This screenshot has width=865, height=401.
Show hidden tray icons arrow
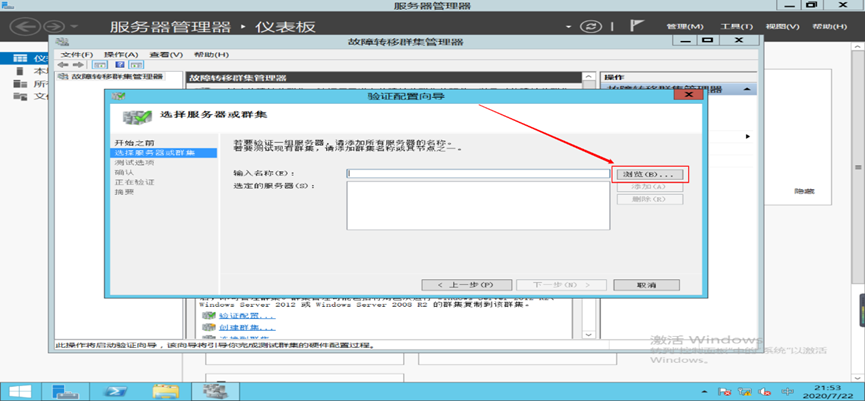coord(706,392)
